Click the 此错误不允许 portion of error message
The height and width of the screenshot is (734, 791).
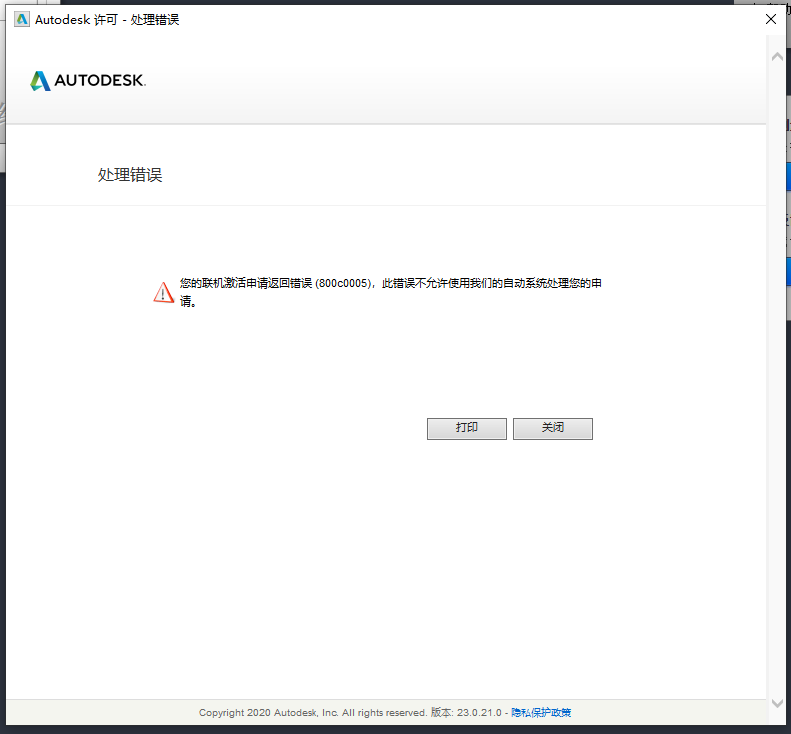click(420, 284)
